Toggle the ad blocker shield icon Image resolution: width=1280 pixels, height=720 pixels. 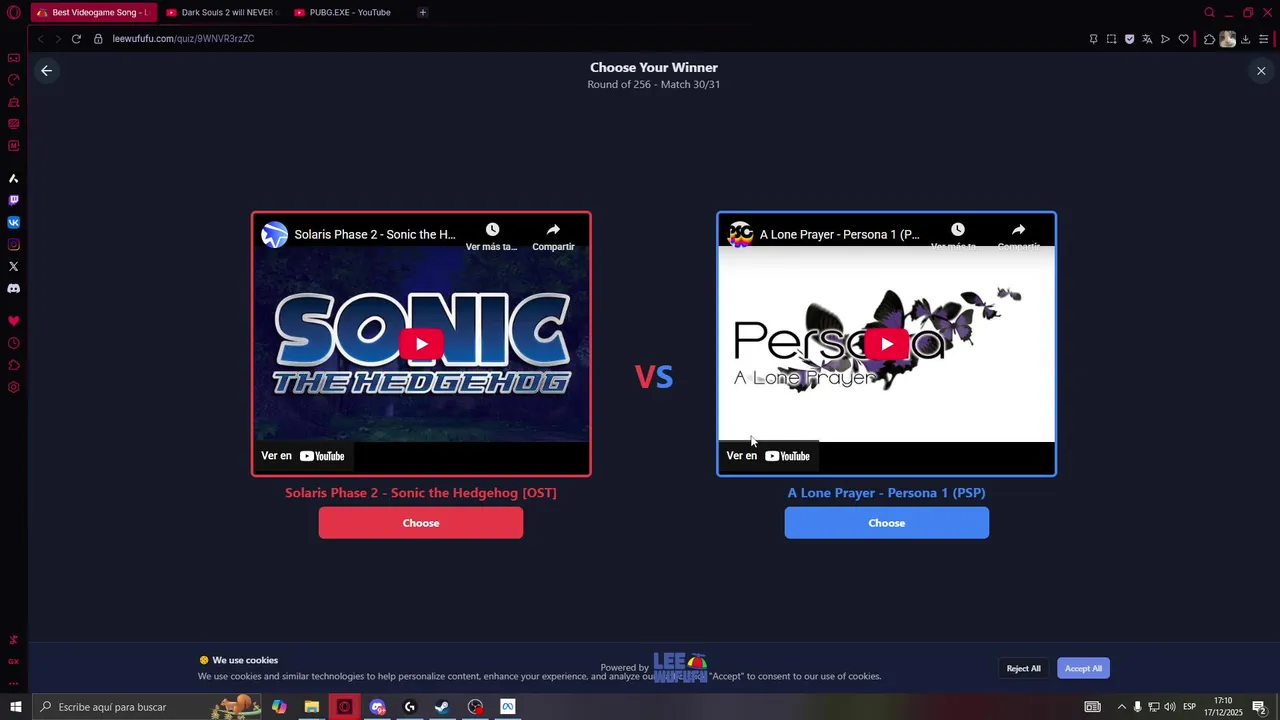coord(1129,39)
